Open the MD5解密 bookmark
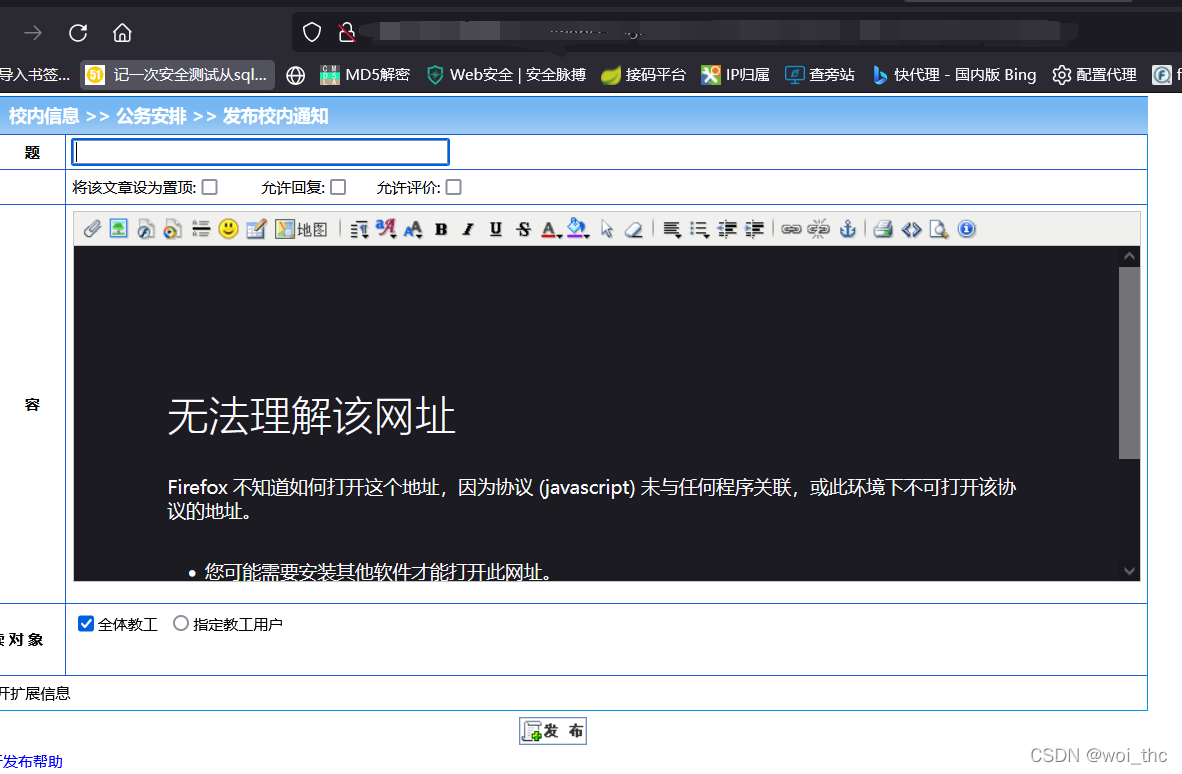The width and height of the screenshot is (1182, 774). coord(365,75)
